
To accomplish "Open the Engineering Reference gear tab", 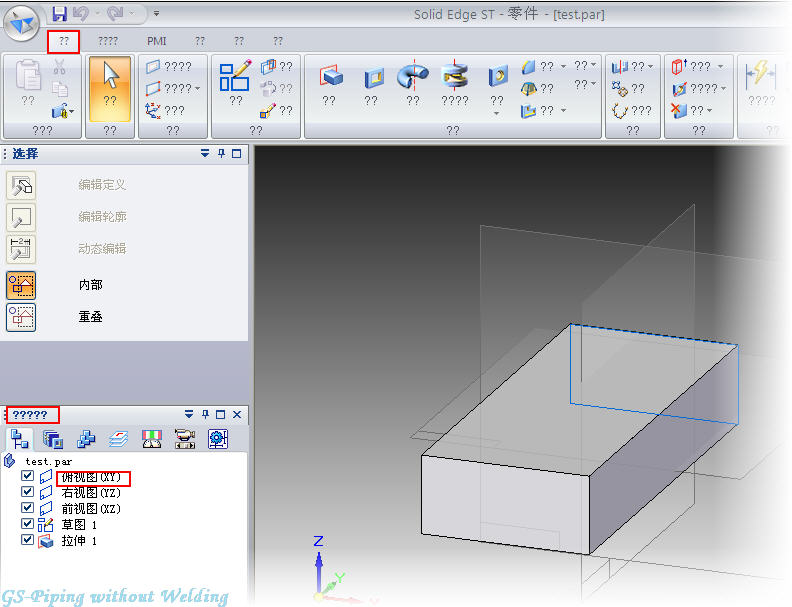I will [218, 439].
